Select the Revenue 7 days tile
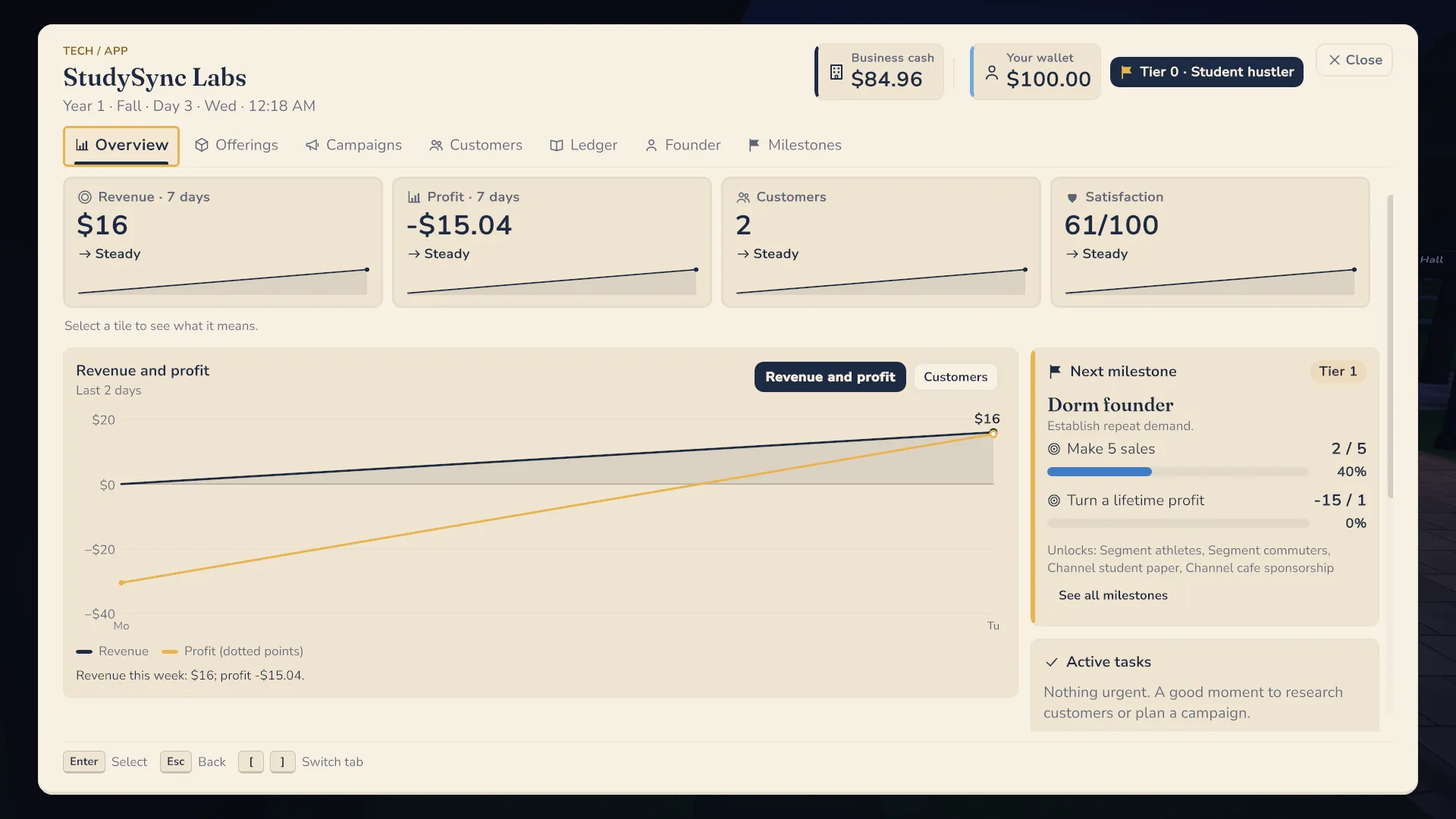This screenshot has width=1456, height=819. 223,242
